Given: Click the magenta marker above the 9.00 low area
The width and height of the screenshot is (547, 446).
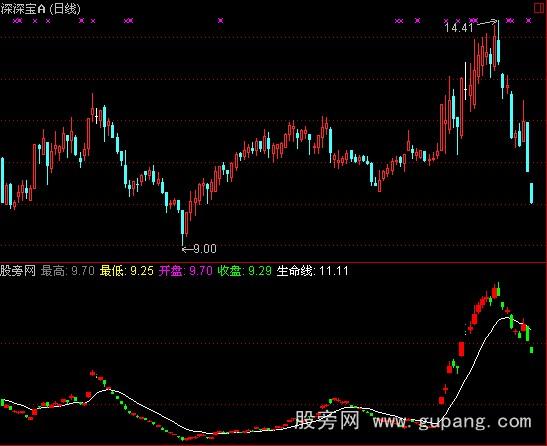Looking at the screenshot, I should [x=220, y=21].
